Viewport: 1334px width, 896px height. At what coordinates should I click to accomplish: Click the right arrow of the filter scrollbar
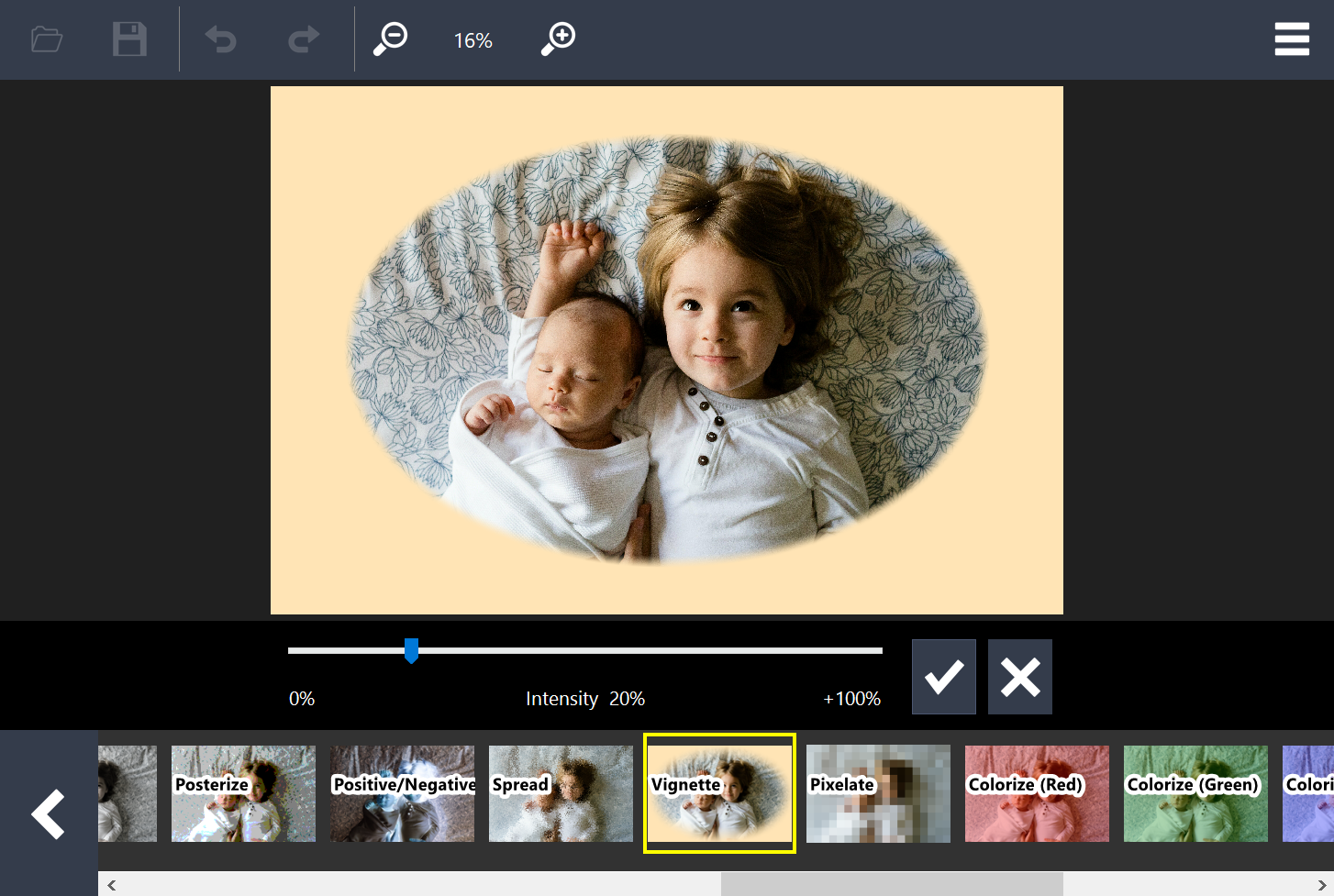coord(1322,884)
